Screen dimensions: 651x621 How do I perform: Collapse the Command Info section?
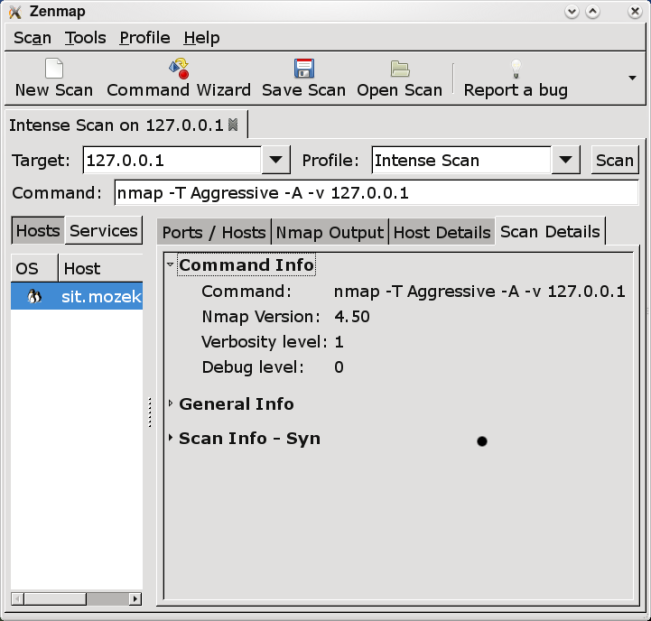pyautogui.click(x=170, y=264)
